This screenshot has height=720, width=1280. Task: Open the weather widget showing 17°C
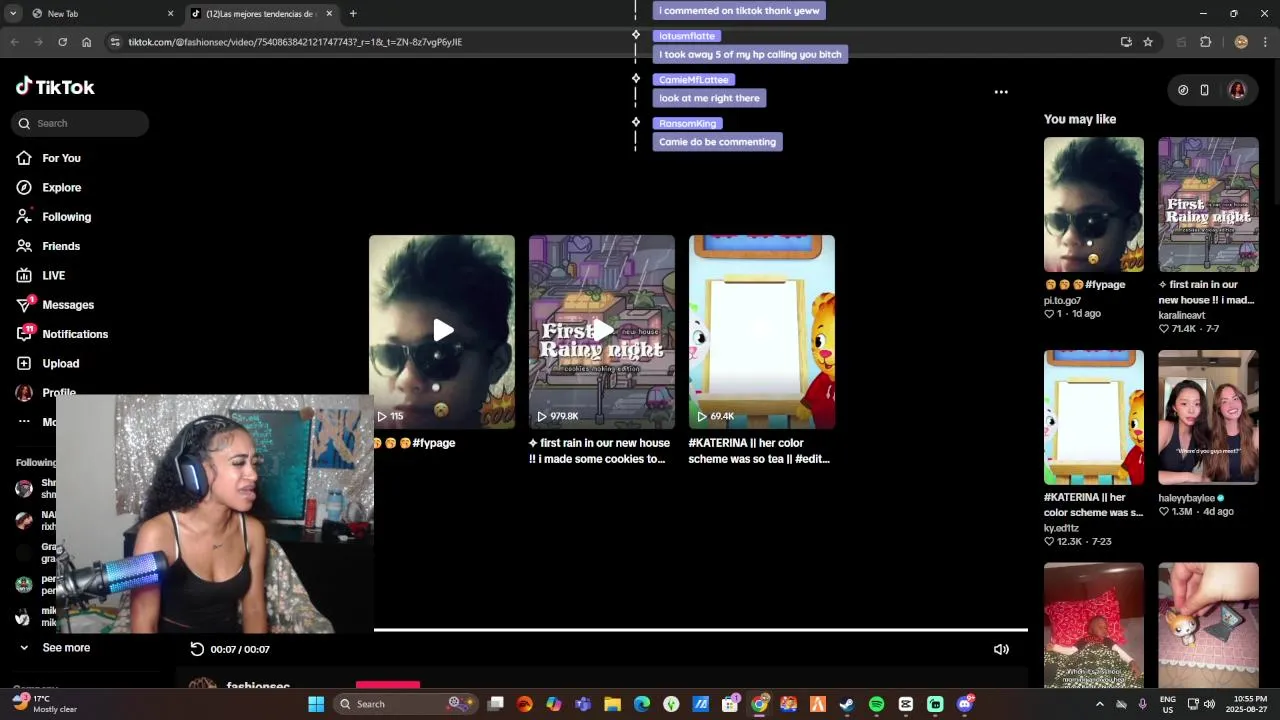[44, 703]
